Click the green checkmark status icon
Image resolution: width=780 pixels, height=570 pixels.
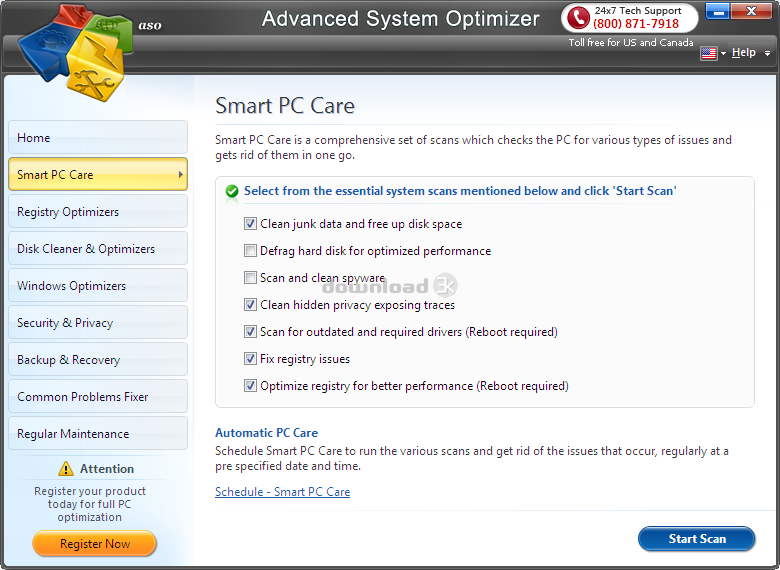[232, 191]
